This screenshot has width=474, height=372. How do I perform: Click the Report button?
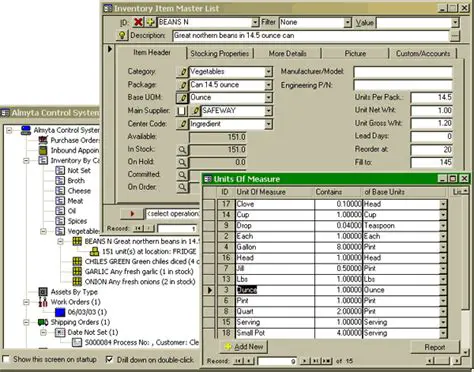[435, 347]
